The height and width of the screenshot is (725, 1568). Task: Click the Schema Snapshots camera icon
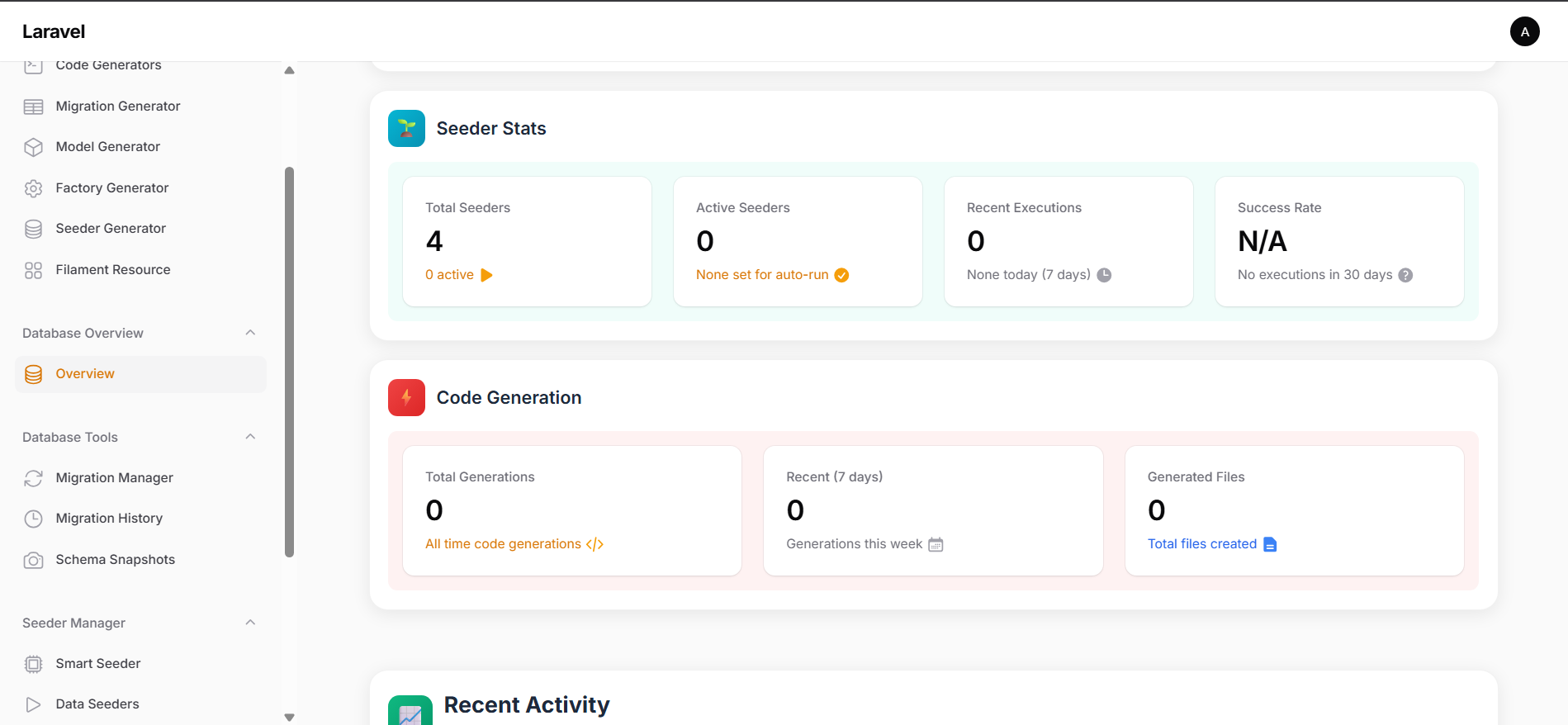pyautogui.click(x=33, y=560)
